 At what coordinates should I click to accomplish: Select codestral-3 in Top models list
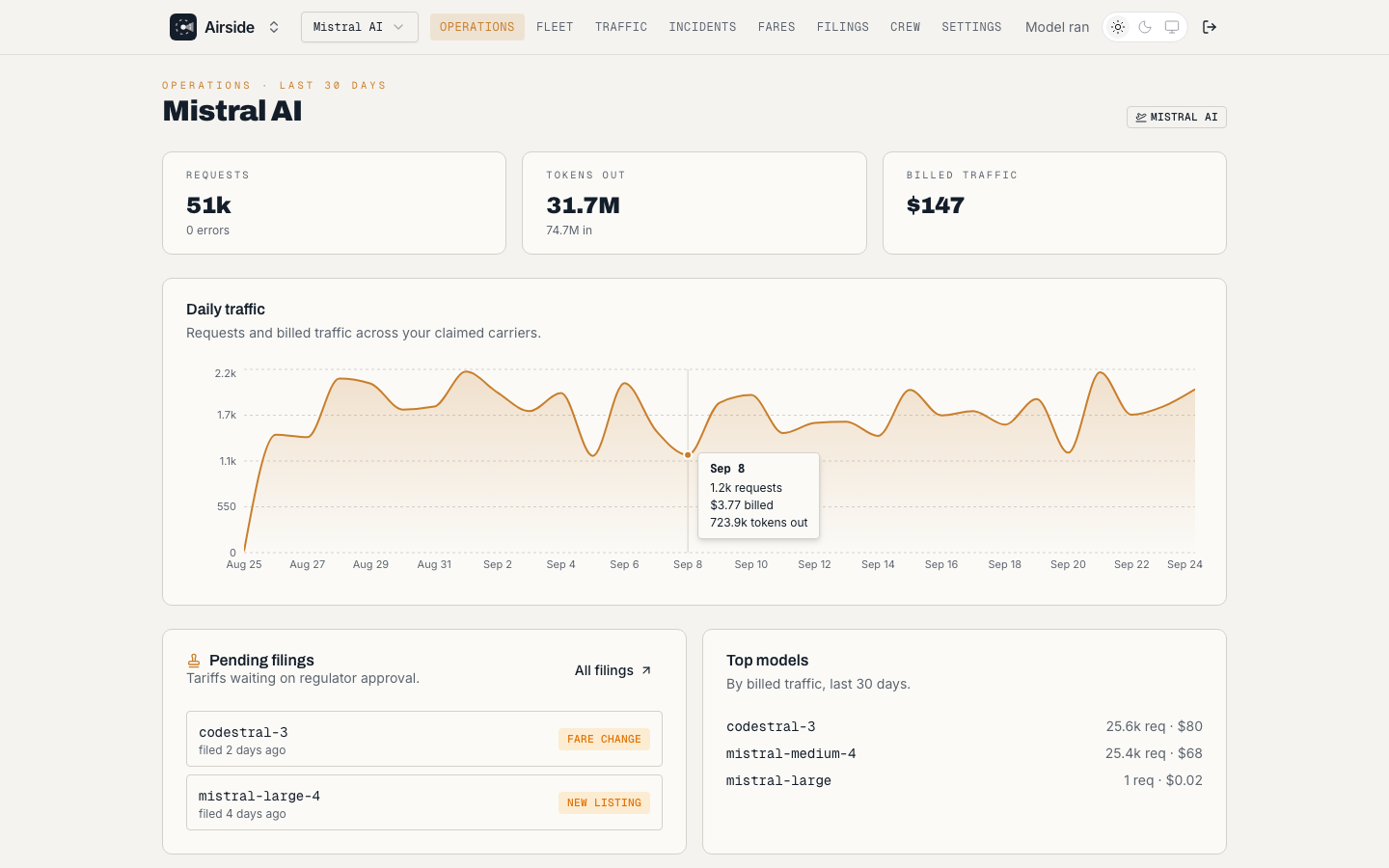[771, 726]
